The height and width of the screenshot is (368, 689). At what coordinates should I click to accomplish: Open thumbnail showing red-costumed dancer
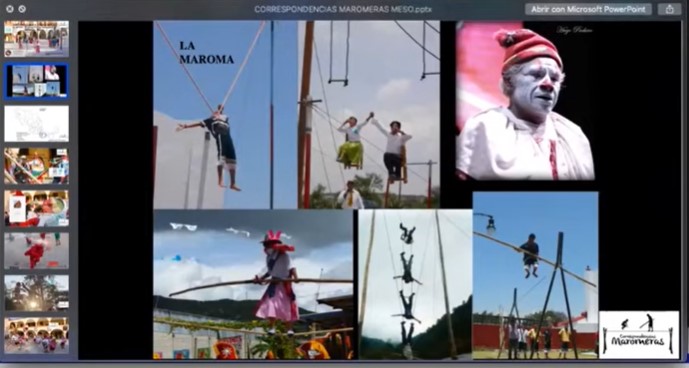point(36,251)
